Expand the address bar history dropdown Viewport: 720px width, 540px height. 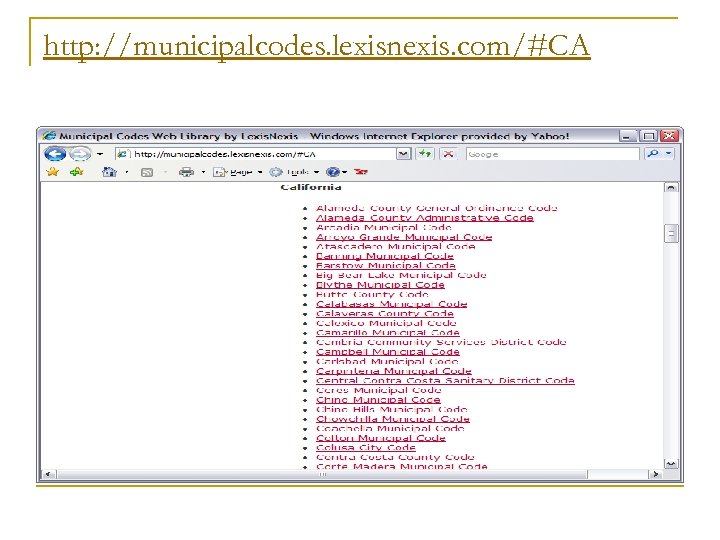403,154
